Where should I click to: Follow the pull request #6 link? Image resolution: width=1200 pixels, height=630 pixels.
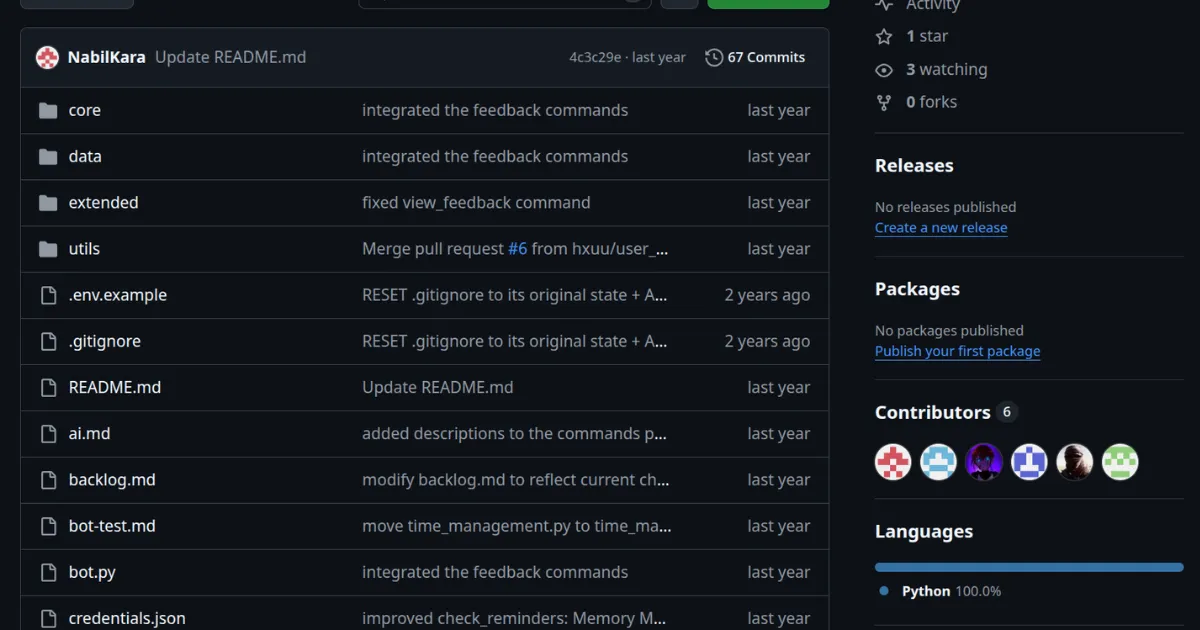click(517, 249)
